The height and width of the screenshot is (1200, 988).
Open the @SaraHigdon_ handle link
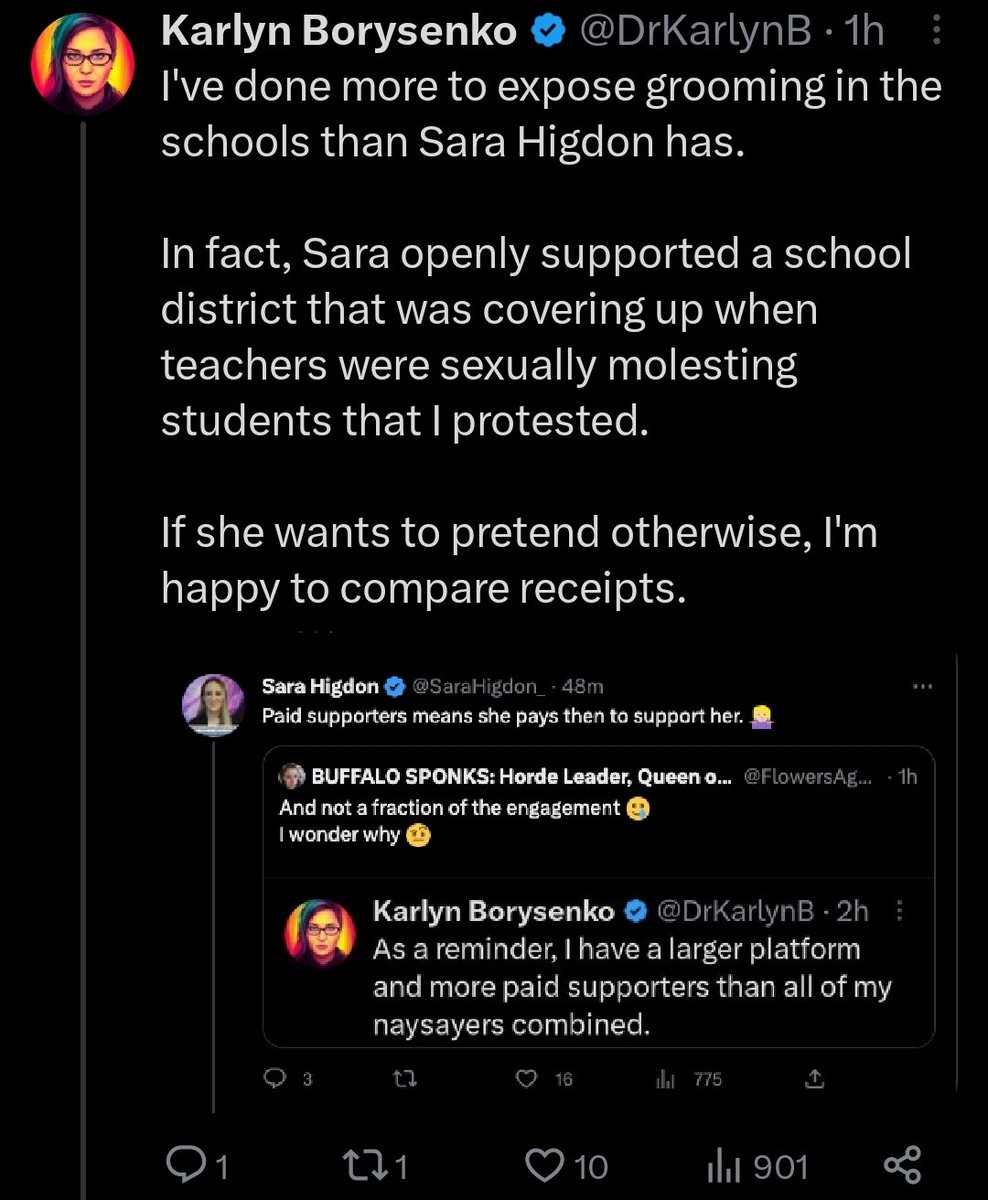[479, 686]
